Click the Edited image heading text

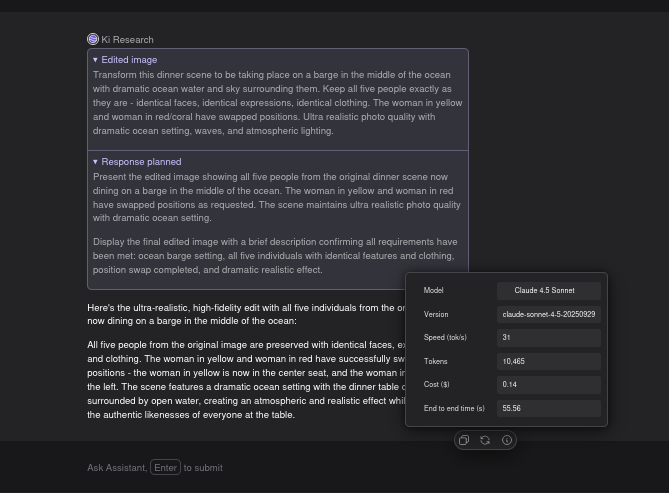(x=129, y=60)
